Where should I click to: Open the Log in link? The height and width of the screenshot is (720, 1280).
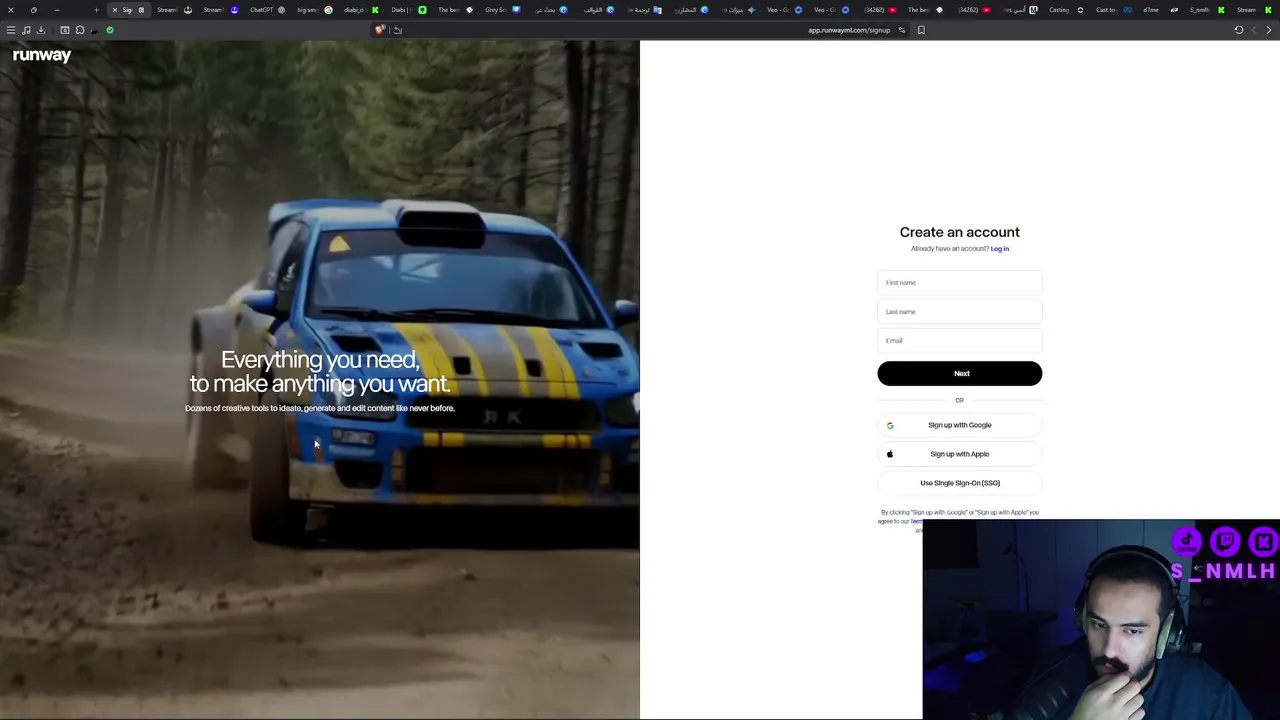(999, 249)
